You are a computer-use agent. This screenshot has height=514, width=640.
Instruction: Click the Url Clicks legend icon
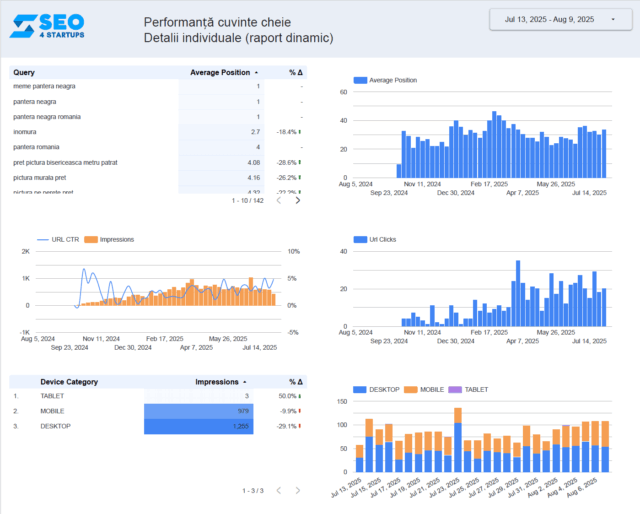coord(360,240)
